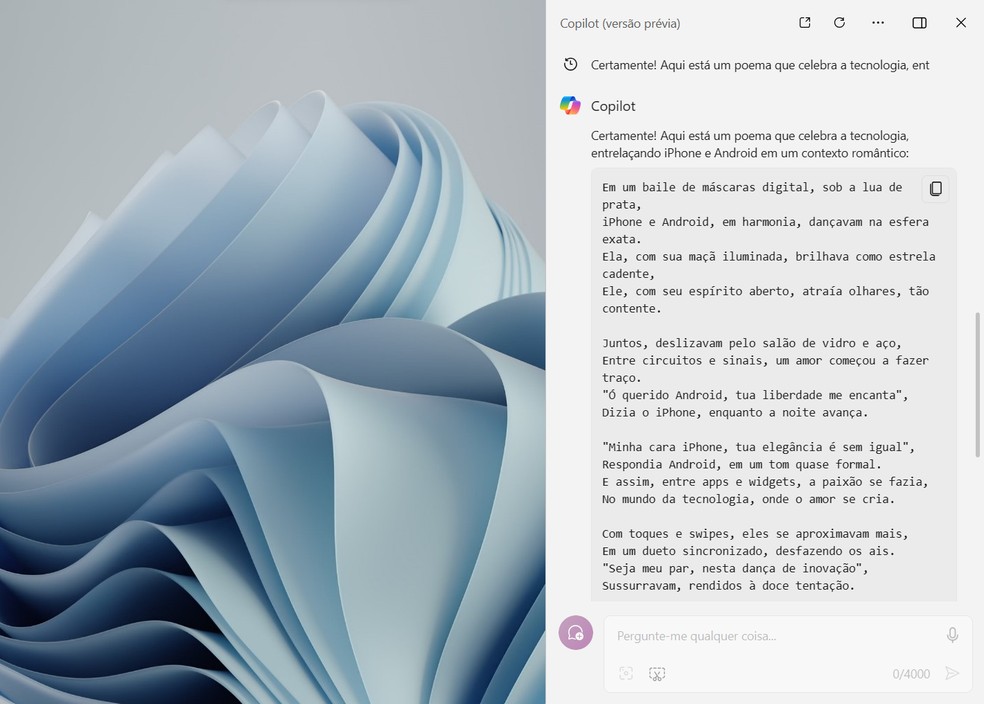The image size is (984, 704).
Task: Copy the generated poem to clipboard
Action: [935, 188]
